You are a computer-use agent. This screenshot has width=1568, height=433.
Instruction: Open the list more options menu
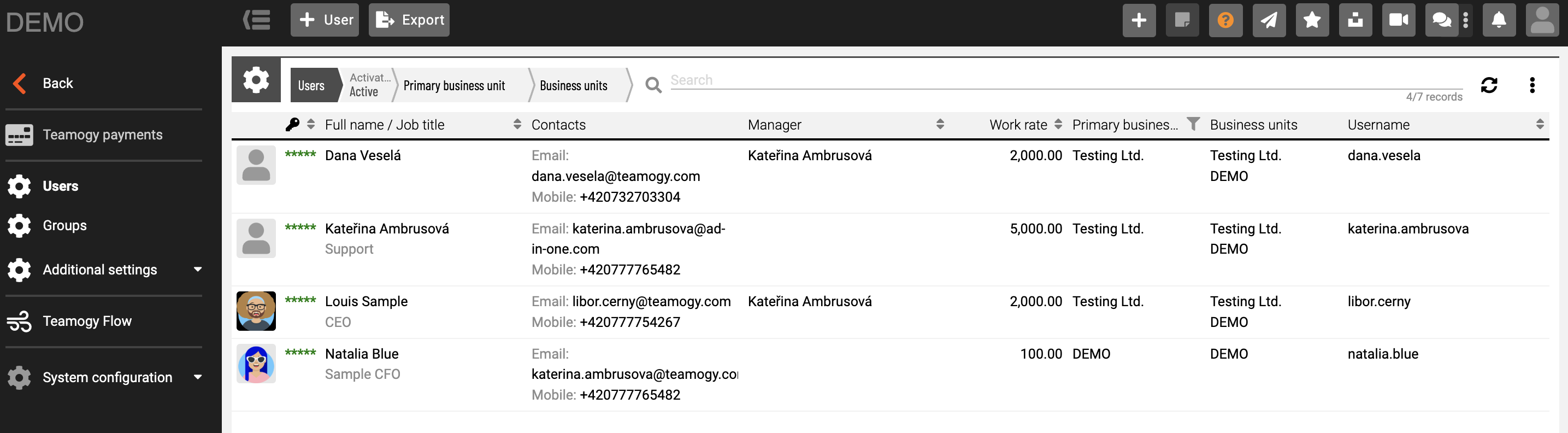click(1532, 85)
